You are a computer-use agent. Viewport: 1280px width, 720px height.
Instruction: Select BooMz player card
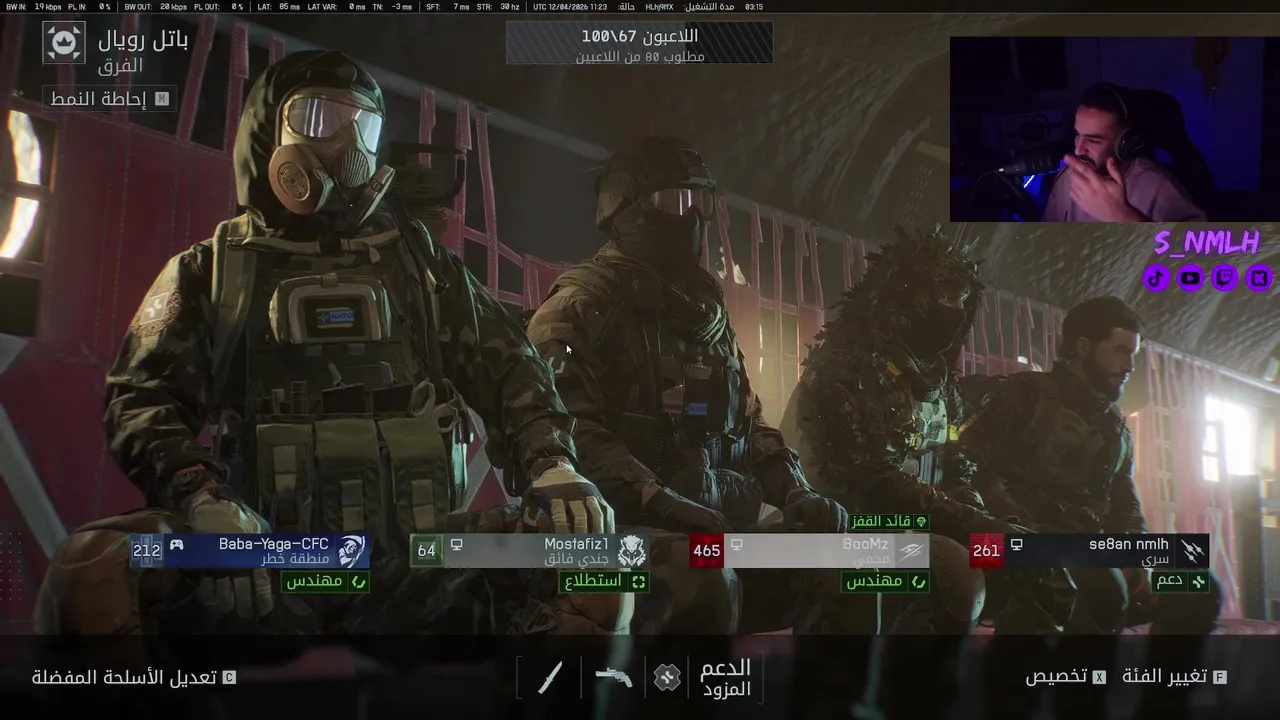[810, 551]
